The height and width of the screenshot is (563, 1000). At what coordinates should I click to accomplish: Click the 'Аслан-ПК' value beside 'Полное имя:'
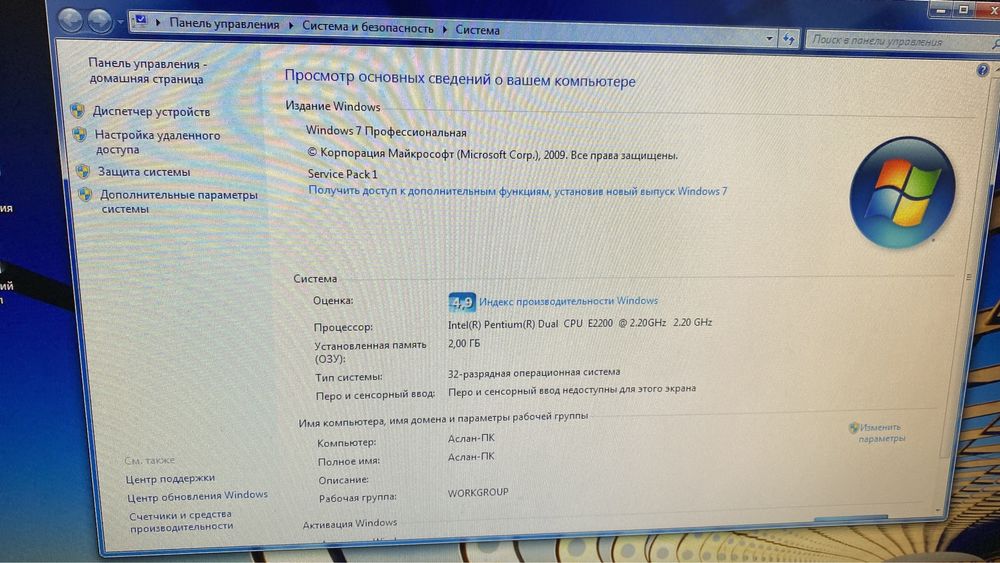(471, 457)
